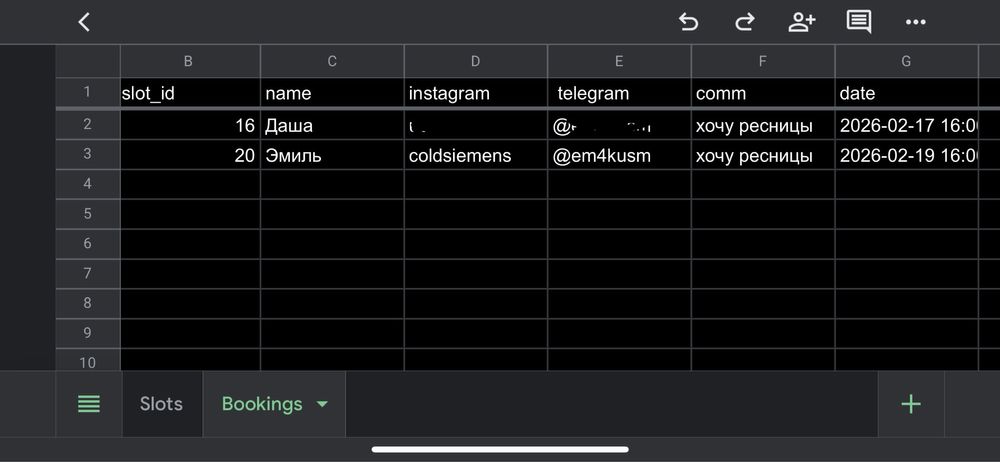The height and width of the screenshot is (462, 1000).
Task: Select the cell containing @em4kusm
Action: coord(619,156)
